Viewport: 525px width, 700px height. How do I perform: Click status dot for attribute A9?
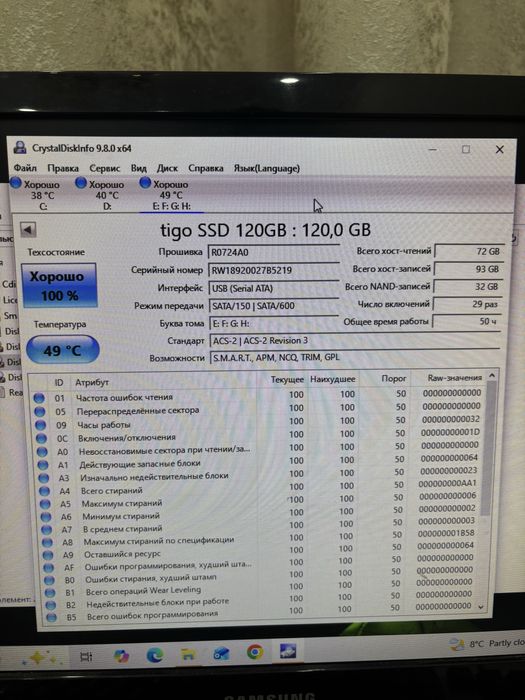[x=48, y=555]
